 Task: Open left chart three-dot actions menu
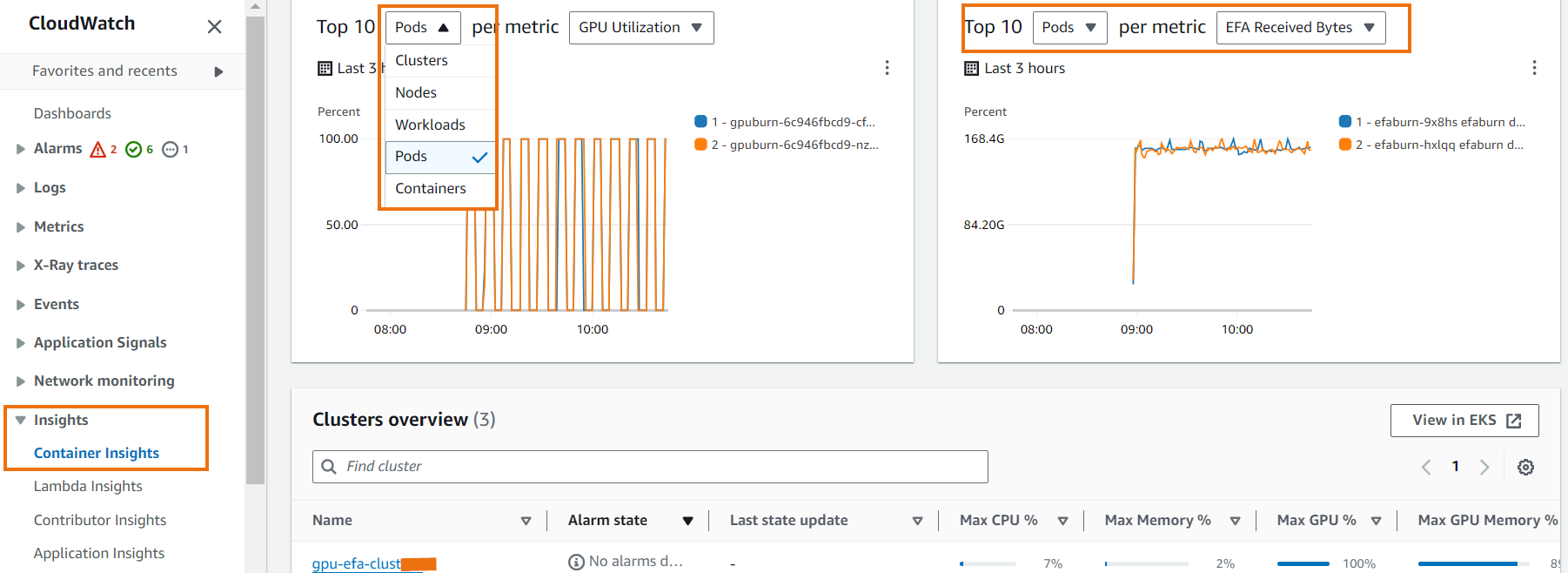coord(887,68)
